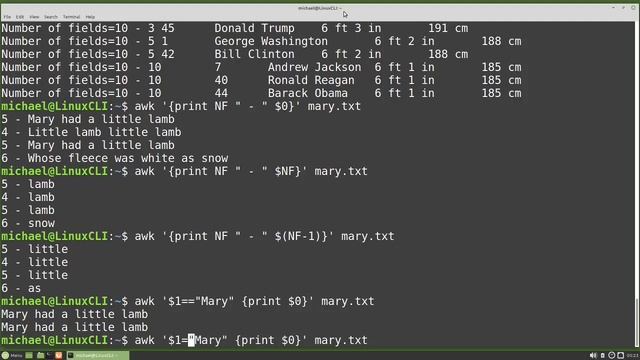640x360 pixels.
Task: Open the View menu
Action: click(x=34, y=17)
